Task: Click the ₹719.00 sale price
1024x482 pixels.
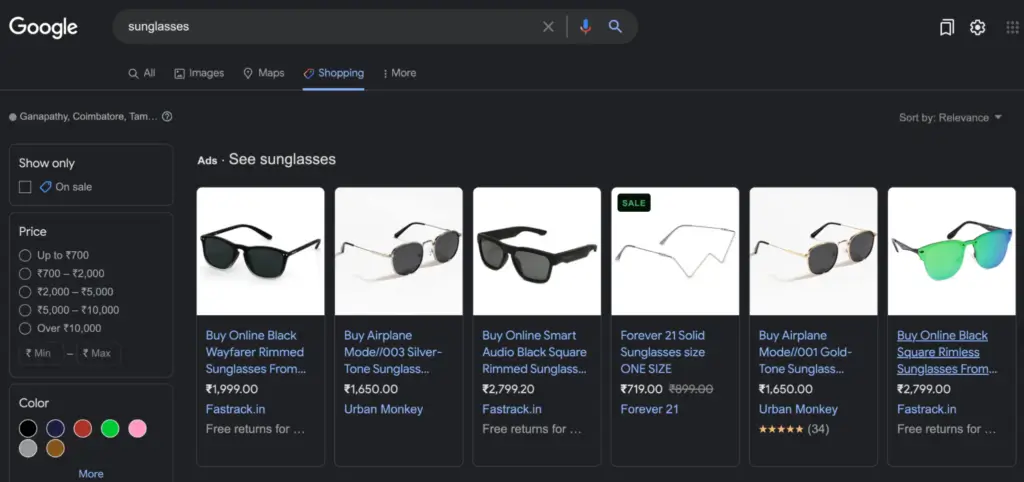Action: pyautogui.click(x=641, y=390)
